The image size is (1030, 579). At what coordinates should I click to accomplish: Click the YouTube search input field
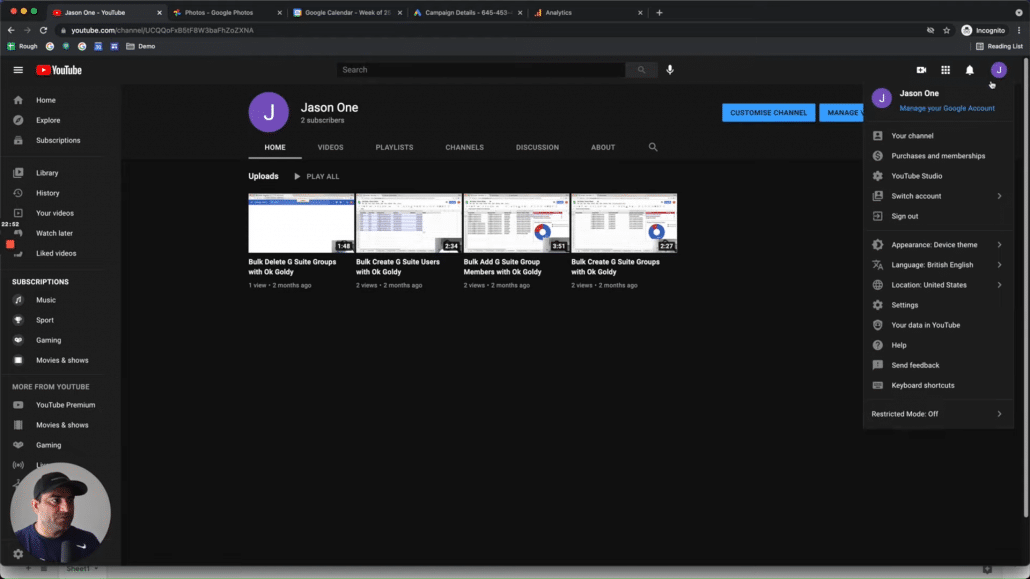pyautogui.click(x=481, y=70)
